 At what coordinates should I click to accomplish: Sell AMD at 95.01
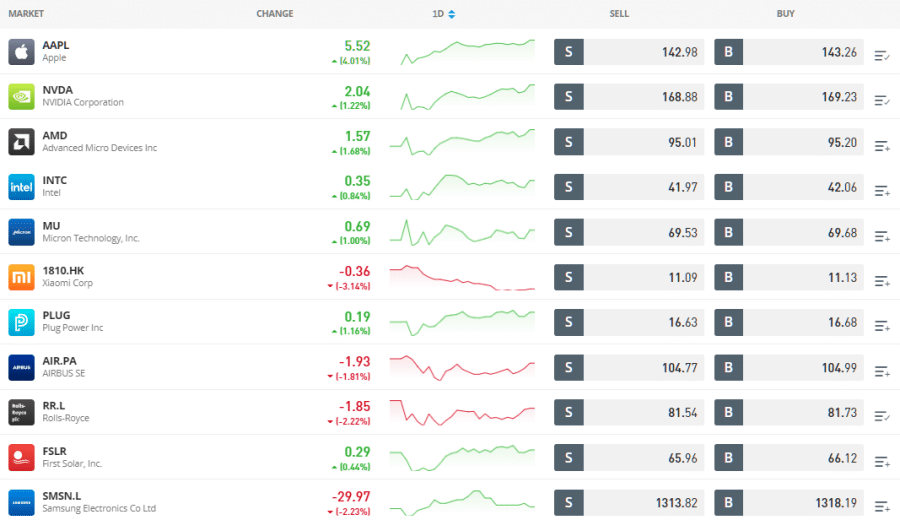pos(629,142)
